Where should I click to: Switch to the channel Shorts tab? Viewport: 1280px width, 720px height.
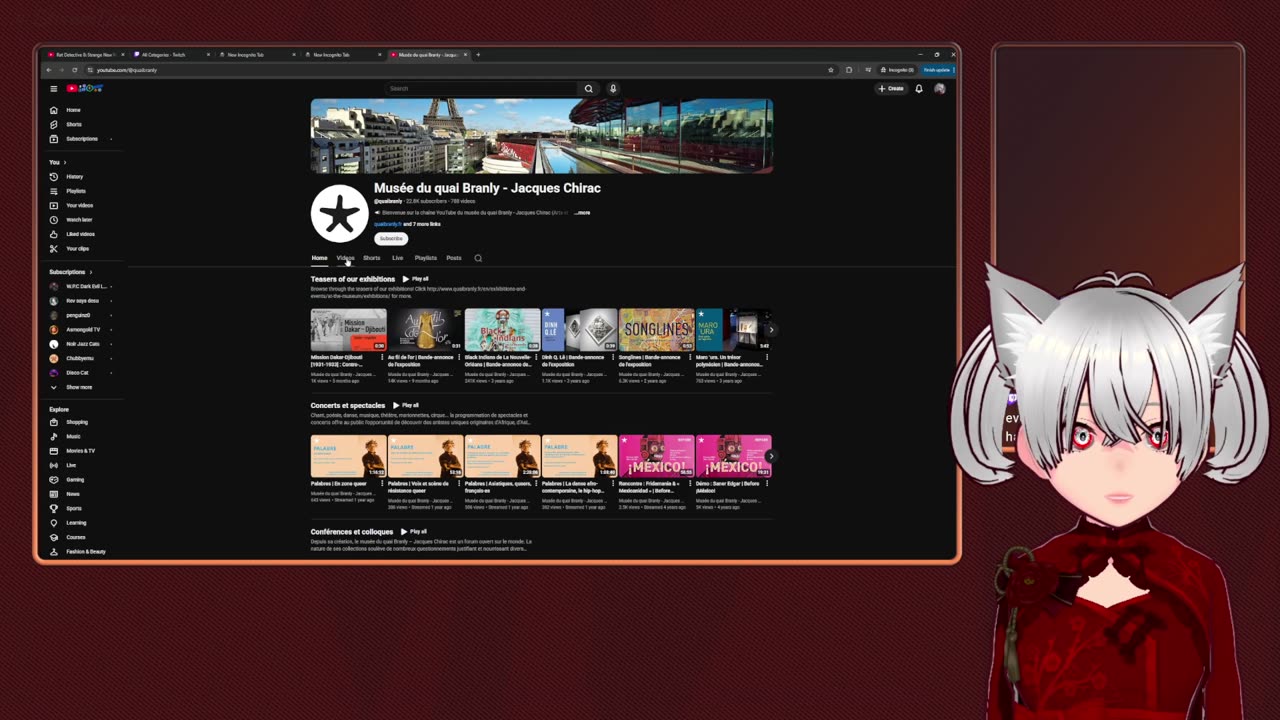tap(371, 258)
